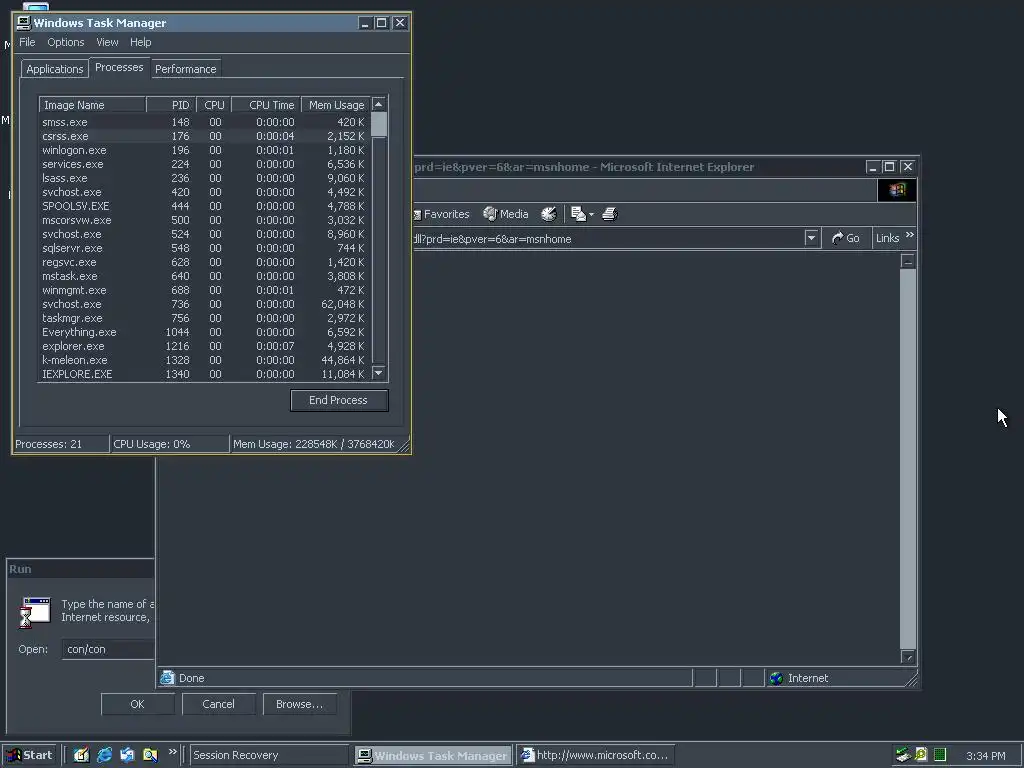This screenshot has height=768, width=1024.
Task: Select the services.exe process row
Action: [x=204, y=164]
